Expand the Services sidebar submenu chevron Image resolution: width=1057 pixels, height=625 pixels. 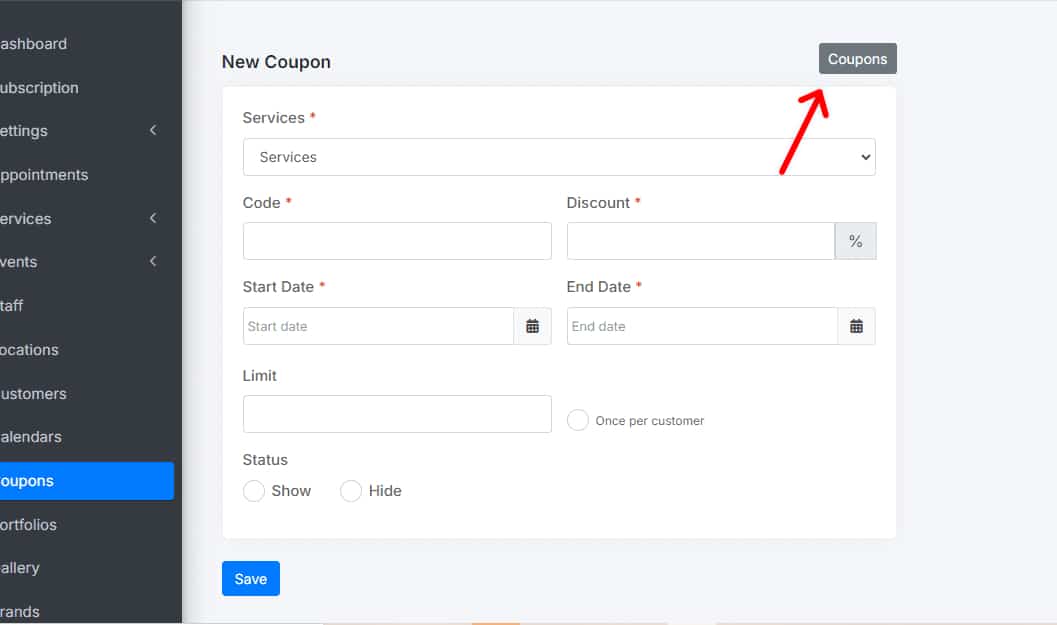pos(153,218)
